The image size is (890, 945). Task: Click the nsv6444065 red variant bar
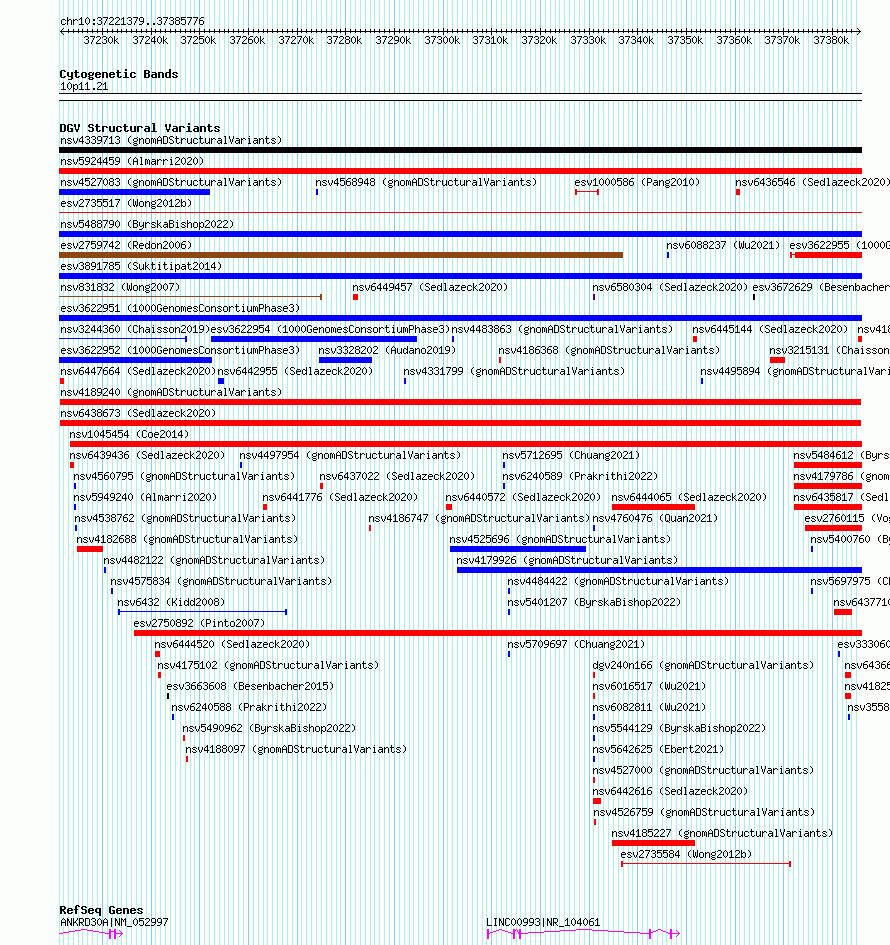coord(653,507)
